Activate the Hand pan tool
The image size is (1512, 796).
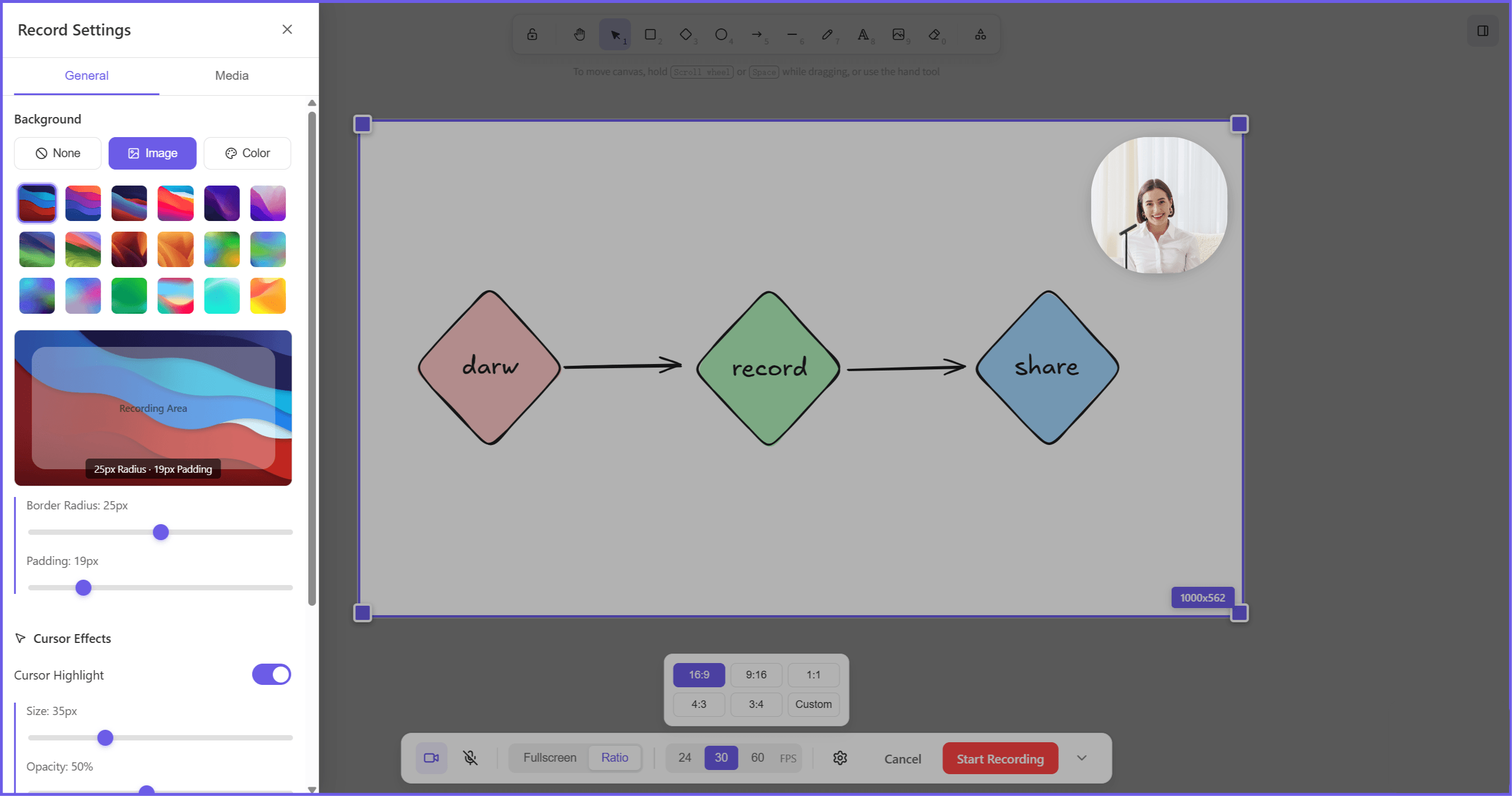coord(579,34)
